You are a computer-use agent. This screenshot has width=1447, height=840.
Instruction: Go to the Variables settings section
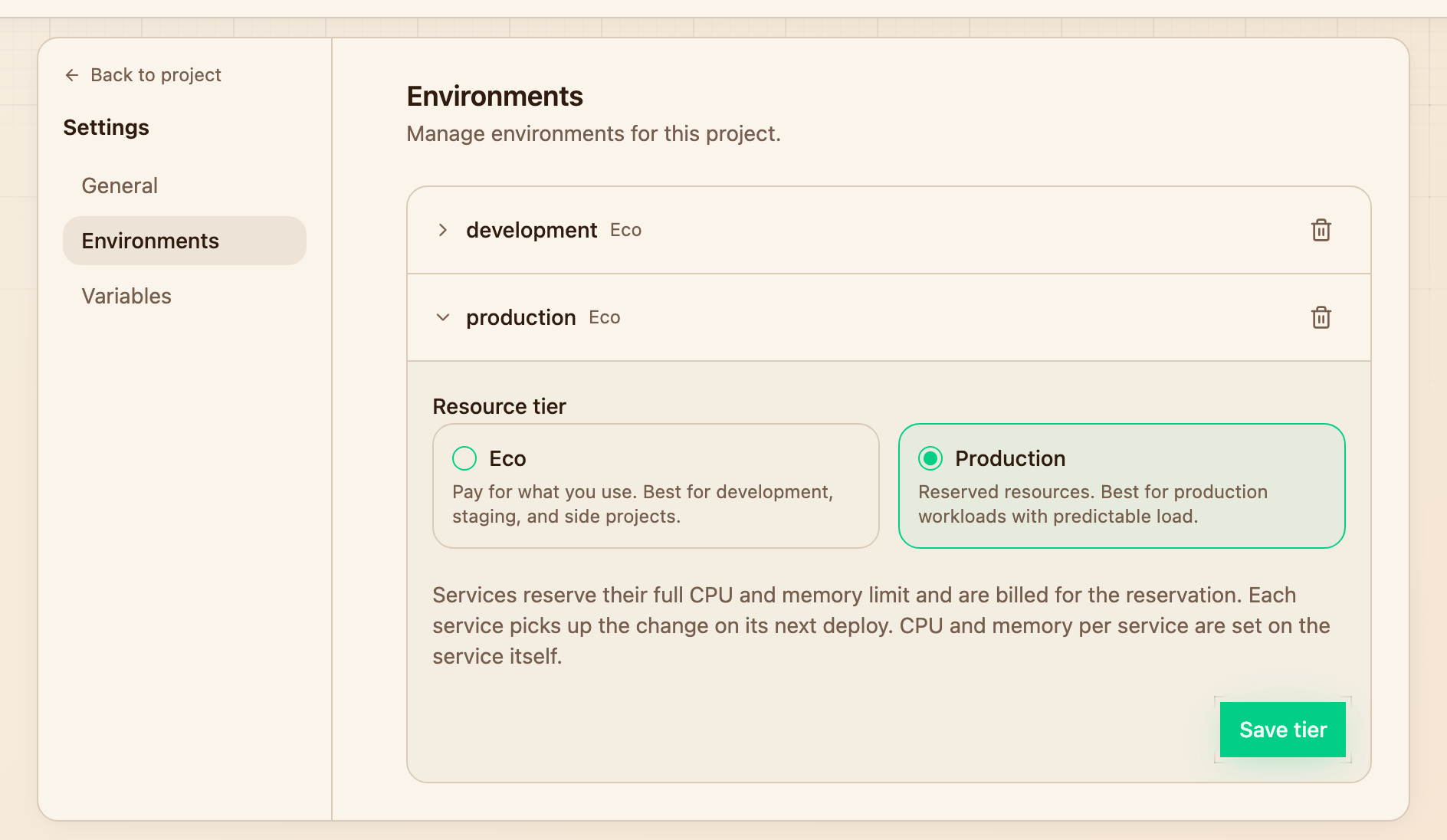pos(185,296)
